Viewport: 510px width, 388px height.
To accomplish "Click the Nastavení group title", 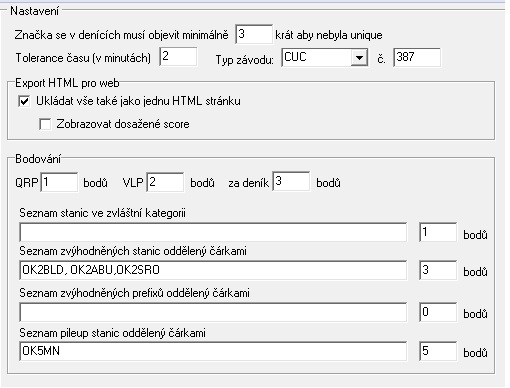I will [34, 11].
